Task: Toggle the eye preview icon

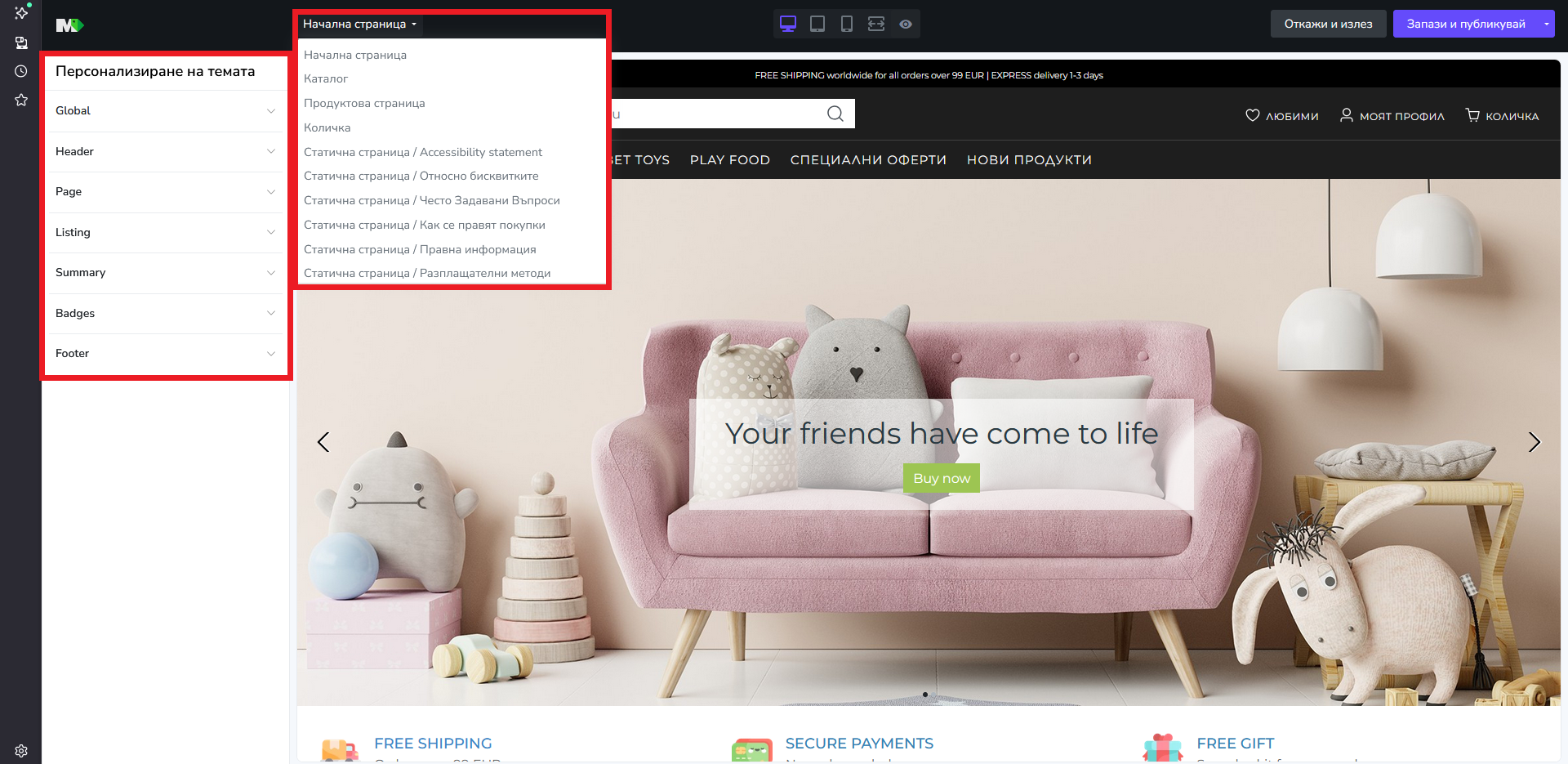Action: [906, 24]
